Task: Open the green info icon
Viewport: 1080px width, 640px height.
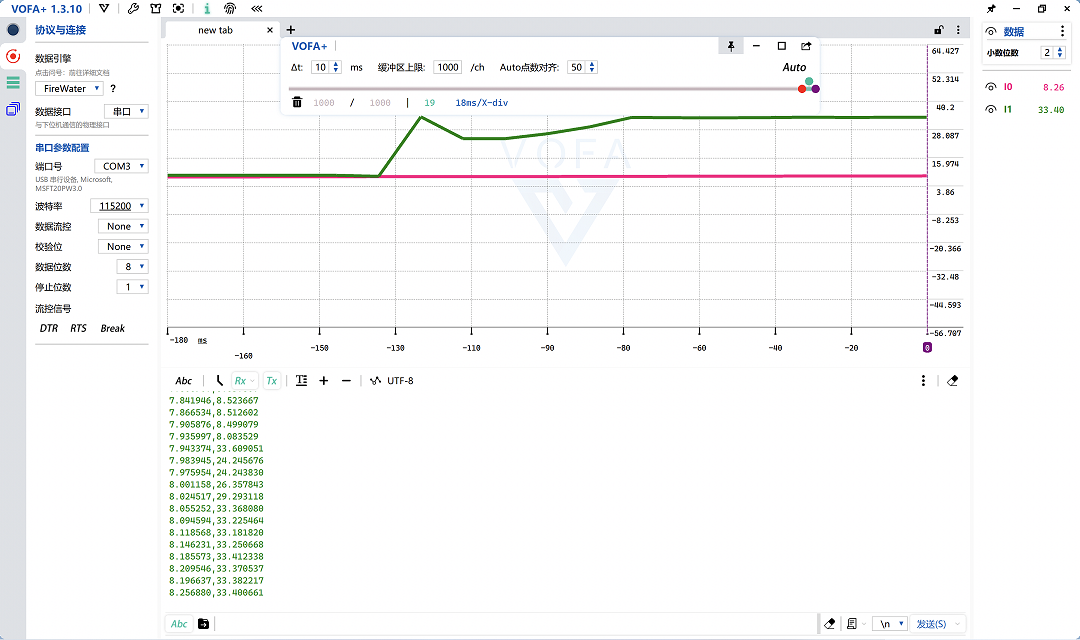Action: [207, 8]
